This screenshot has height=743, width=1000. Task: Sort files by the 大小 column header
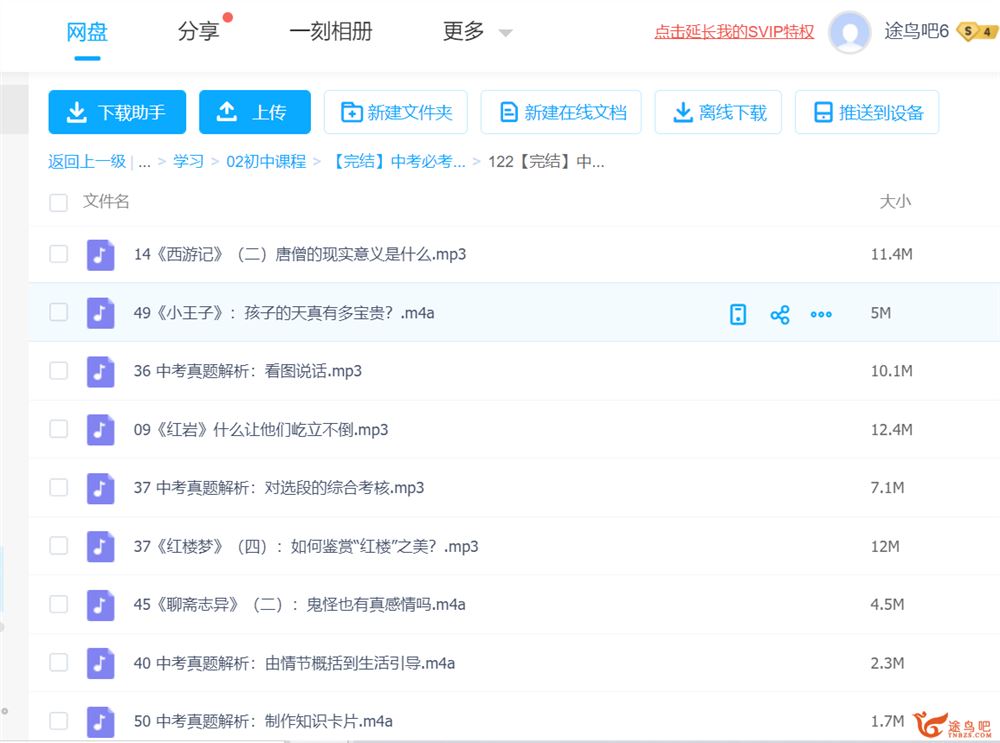894,202
